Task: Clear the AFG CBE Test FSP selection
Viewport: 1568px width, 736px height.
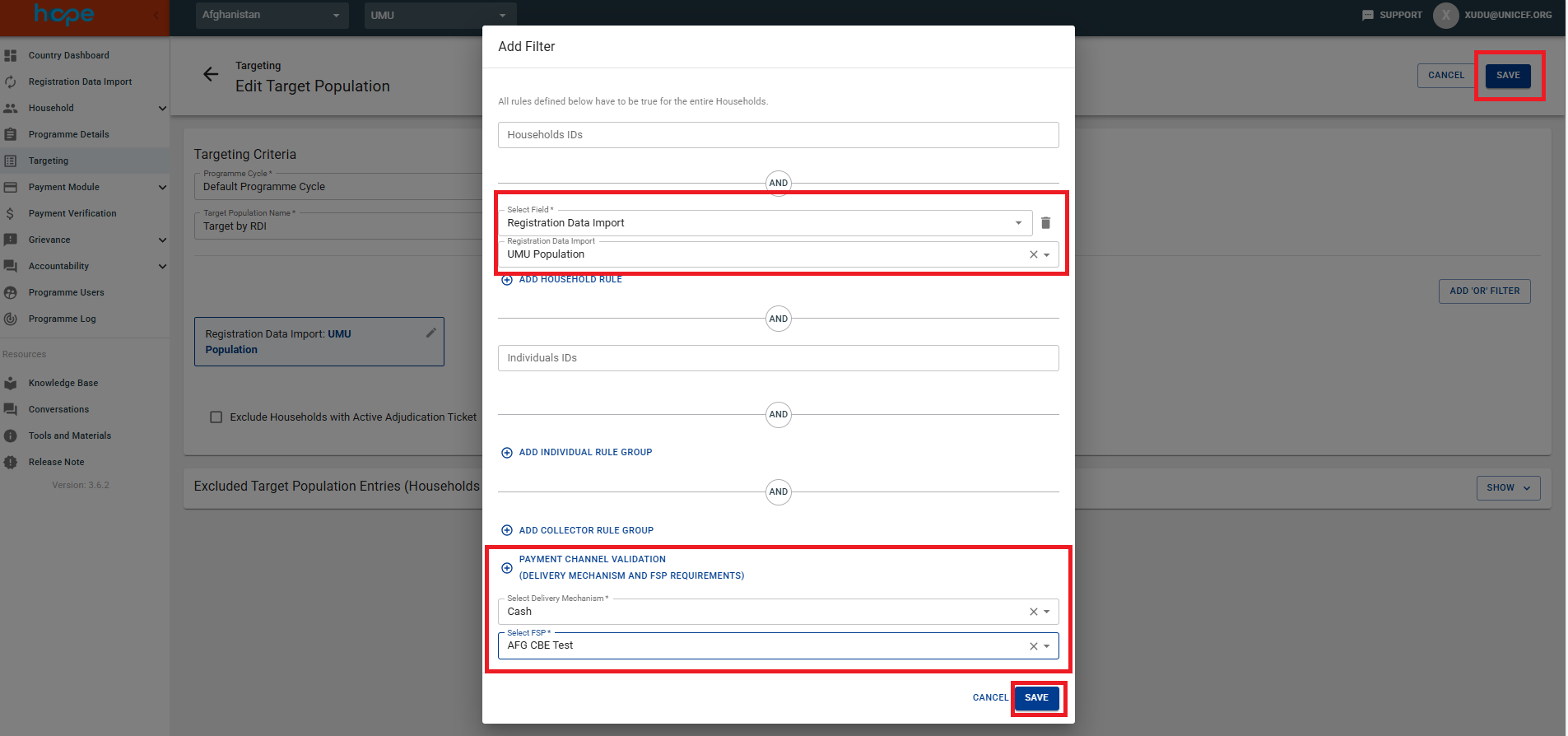Action: (x=1033, y=646)
